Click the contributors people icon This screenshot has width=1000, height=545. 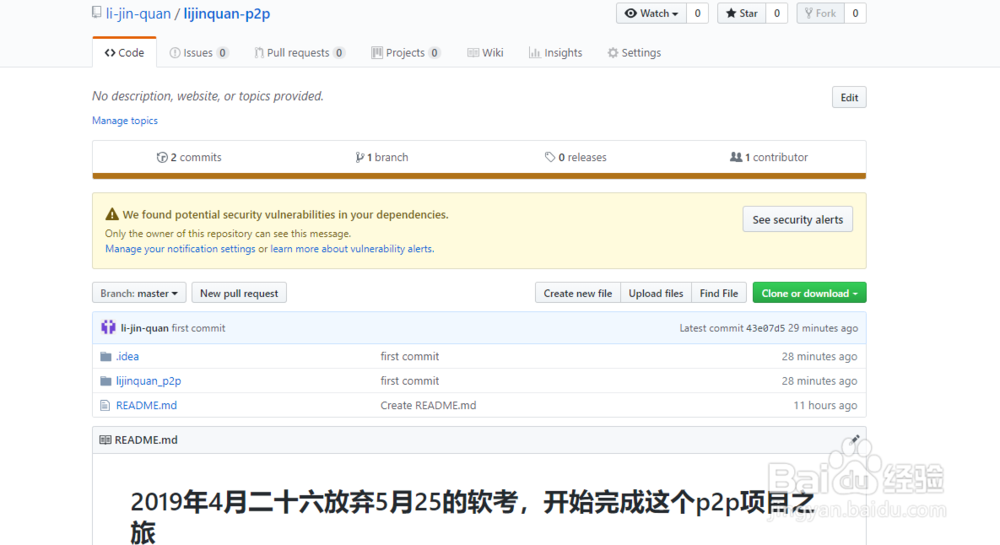pyautogui.click(x=736, y=157)
